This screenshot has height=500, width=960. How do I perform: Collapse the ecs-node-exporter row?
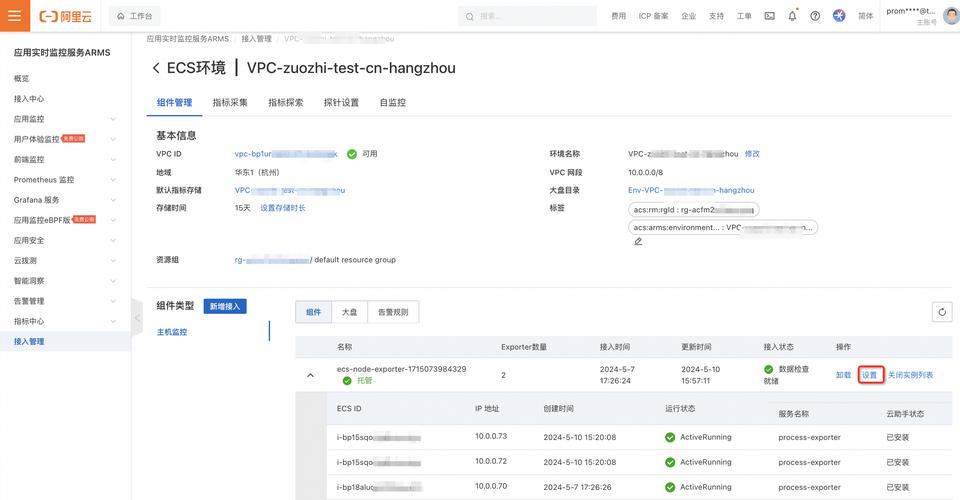point(310,375)
